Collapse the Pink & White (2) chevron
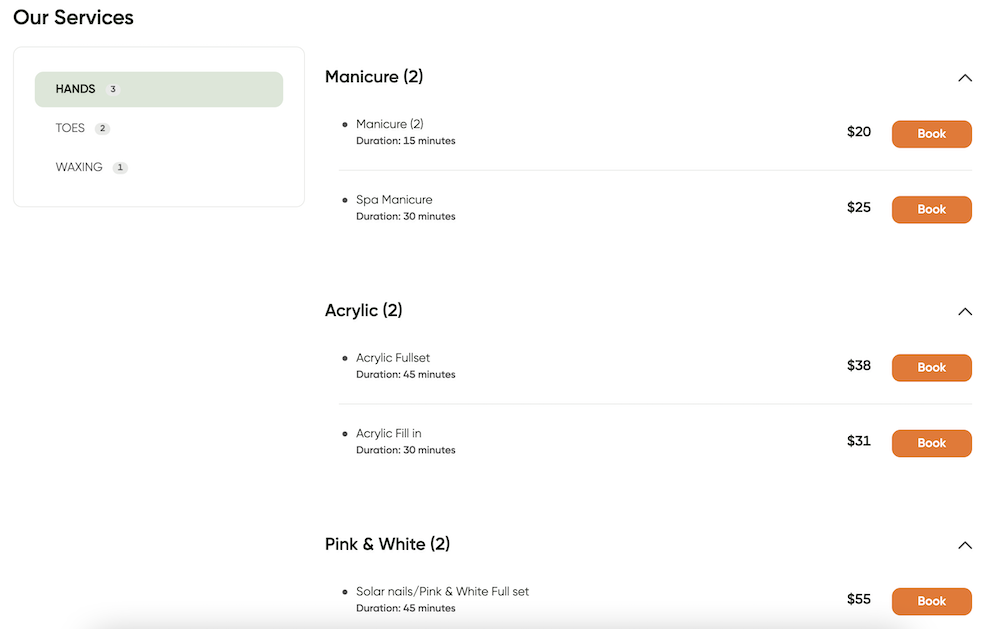1000x629 pixels. [964, 545]
